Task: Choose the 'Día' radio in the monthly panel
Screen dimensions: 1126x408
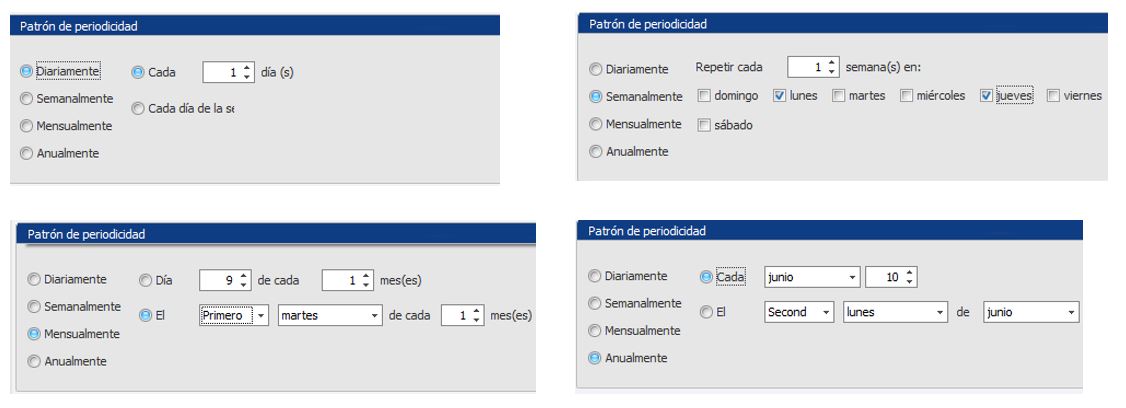Action: pos(146,280)
